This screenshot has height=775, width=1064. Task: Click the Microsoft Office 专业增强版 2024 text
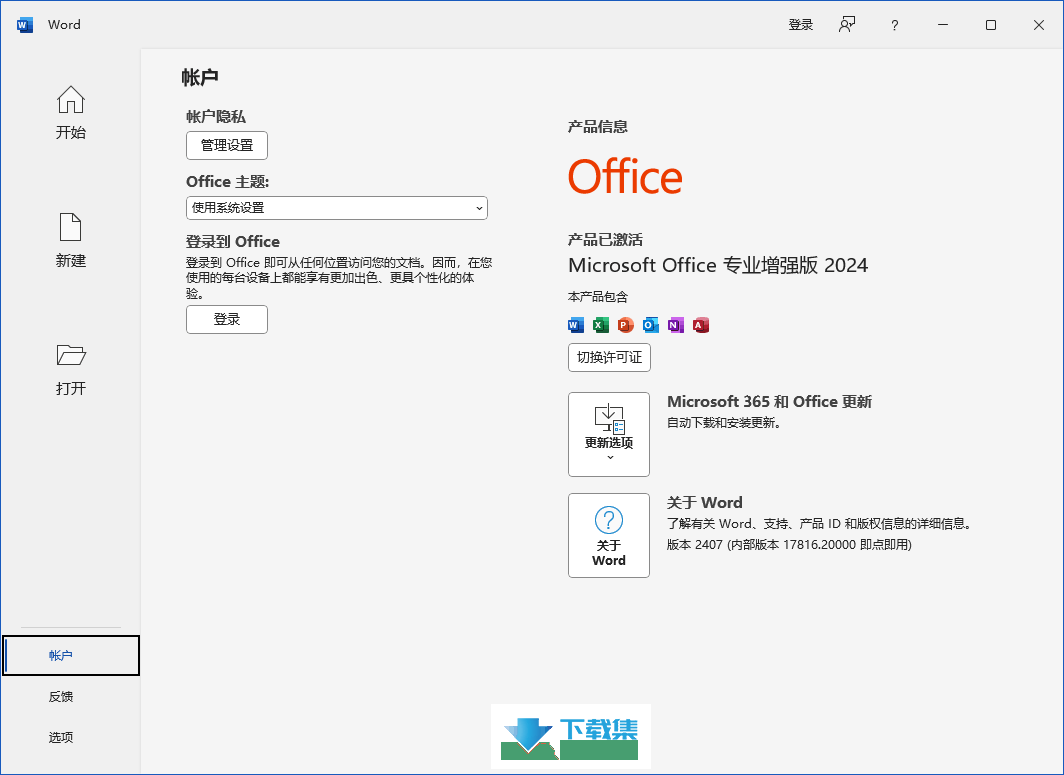[718, 265]
